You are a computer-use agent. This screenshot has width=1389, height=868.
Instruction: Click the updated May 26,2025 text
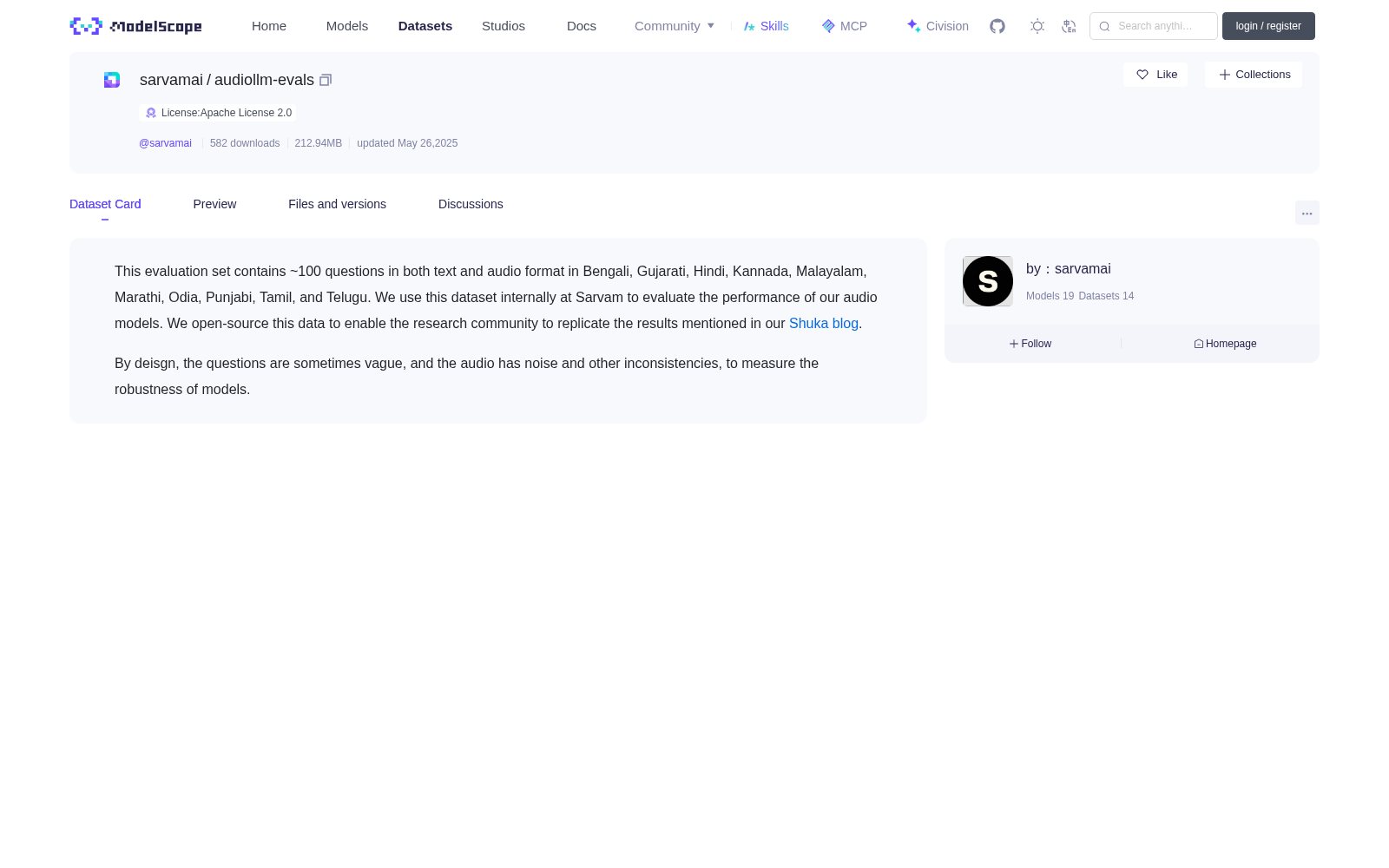click(x=407, y=143)
